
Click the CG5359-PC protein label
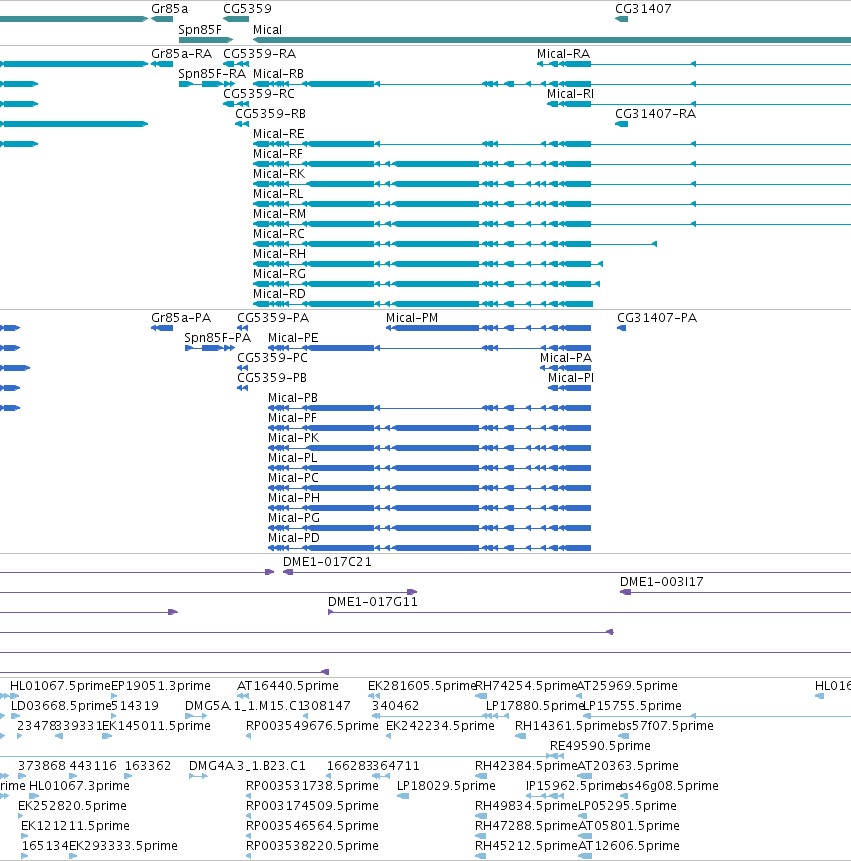click(x=272, y=358)
